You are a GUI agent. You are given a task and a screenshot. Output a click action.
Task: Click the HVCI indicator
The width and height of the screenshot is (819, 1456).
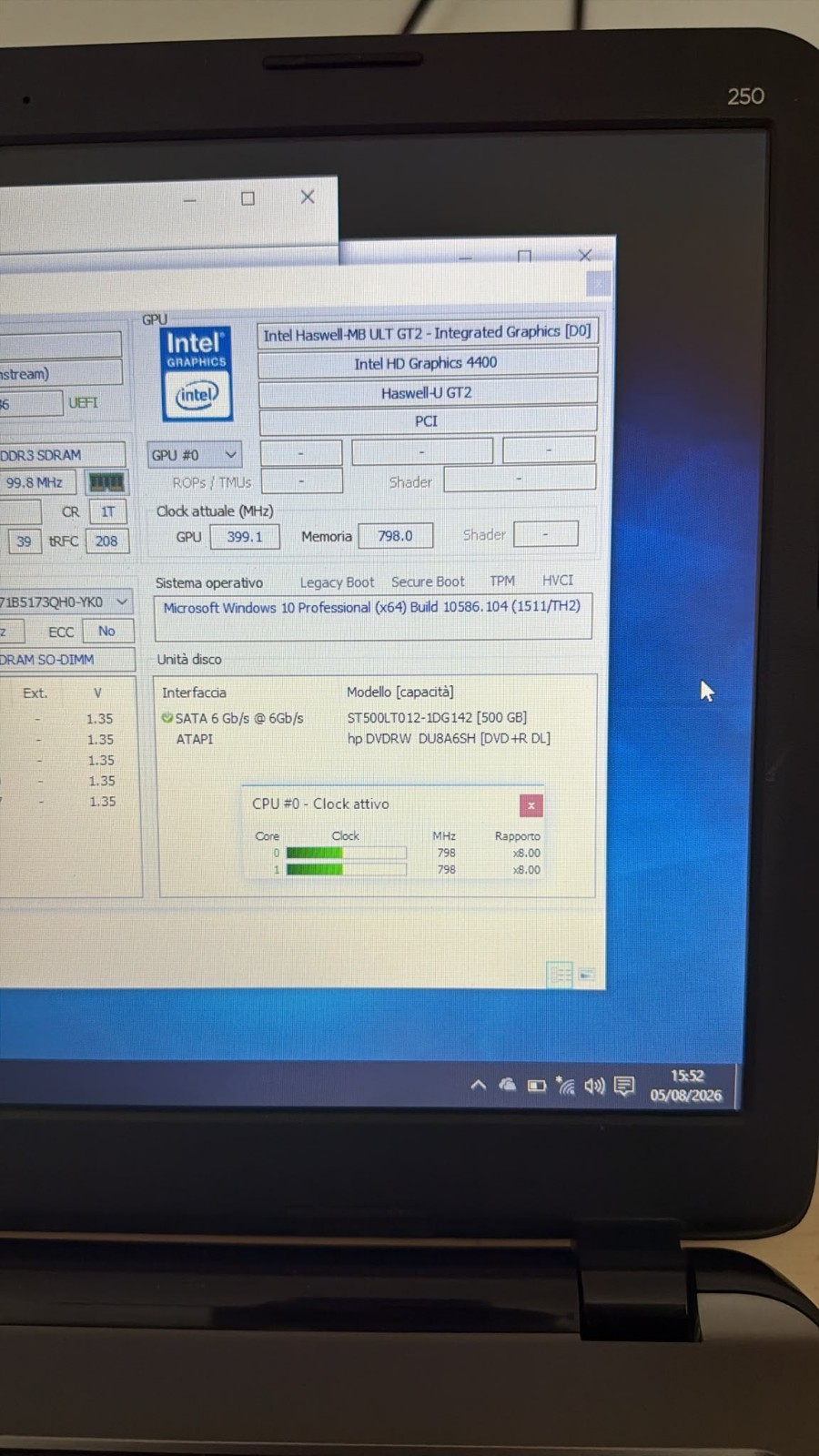pyautogui.click(x=558, y=581)
